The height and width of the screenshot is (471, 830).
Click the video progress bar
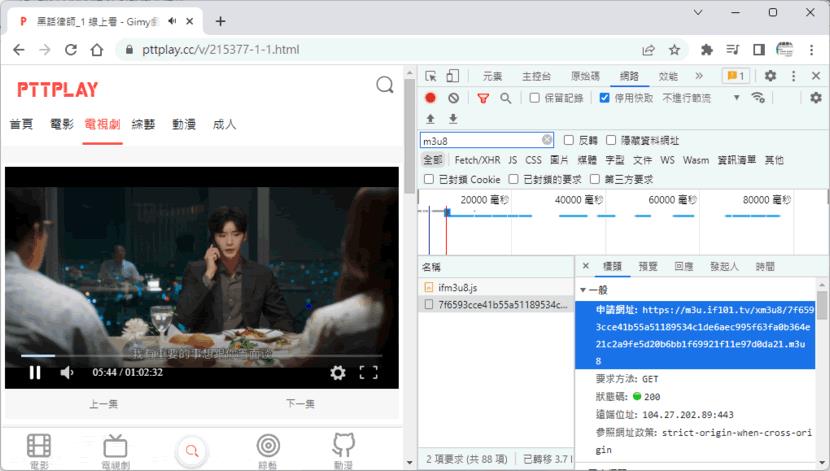coord(201,356)
